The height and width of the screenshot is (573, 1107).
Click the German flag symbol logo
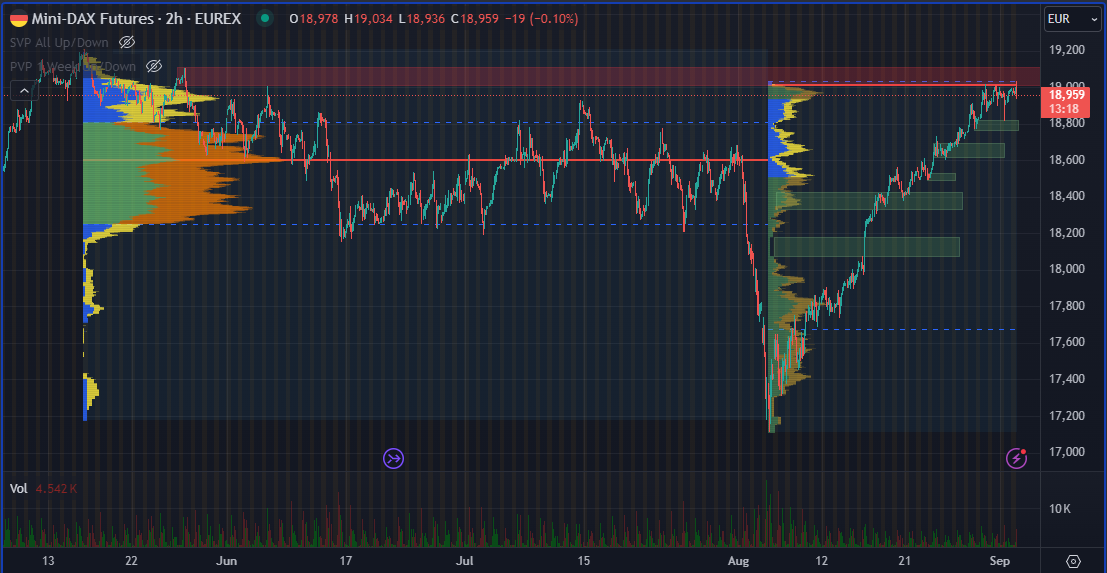(x=20, y=19)
